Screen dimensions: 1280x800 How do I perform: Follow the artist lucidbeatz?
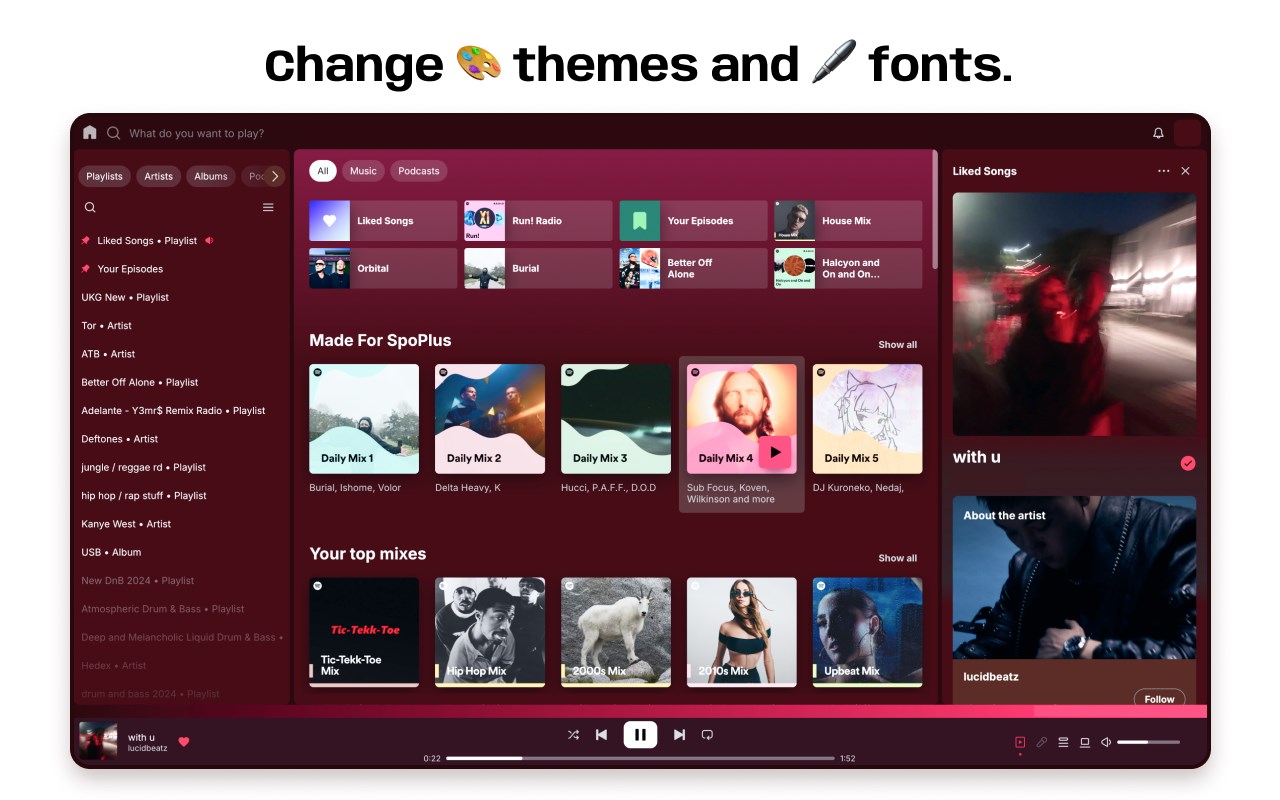pos(1159,699)
